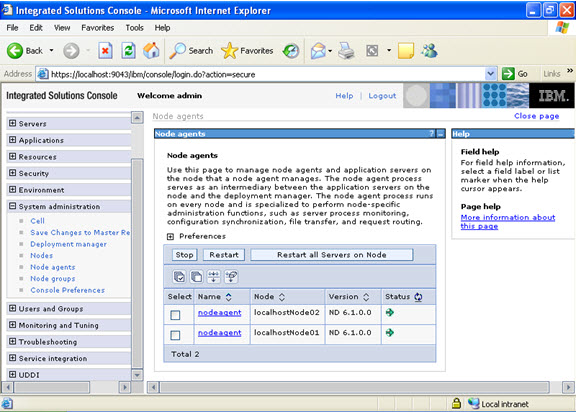
Task: Click the clear filter icon
Action: (231, 277)
